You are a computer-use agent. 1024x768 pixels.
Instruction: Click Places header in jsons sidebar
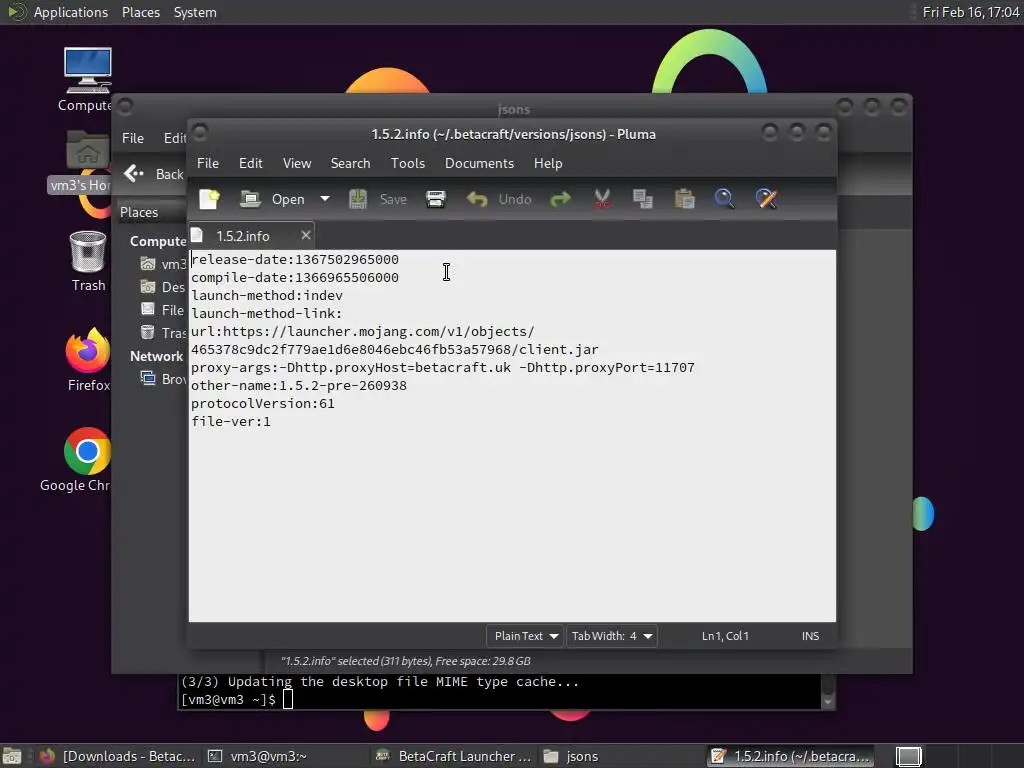[x=139, y=212]
